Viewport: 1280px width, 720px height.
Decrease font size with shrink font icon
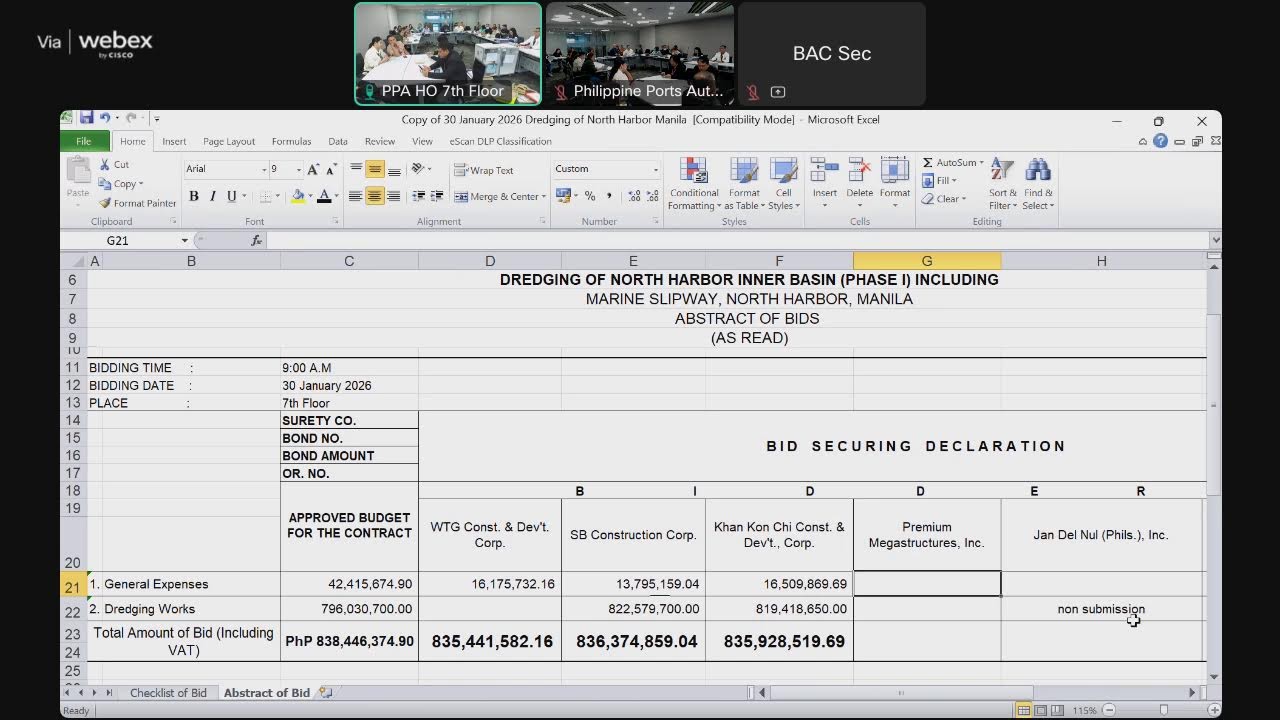coord(330,169)
